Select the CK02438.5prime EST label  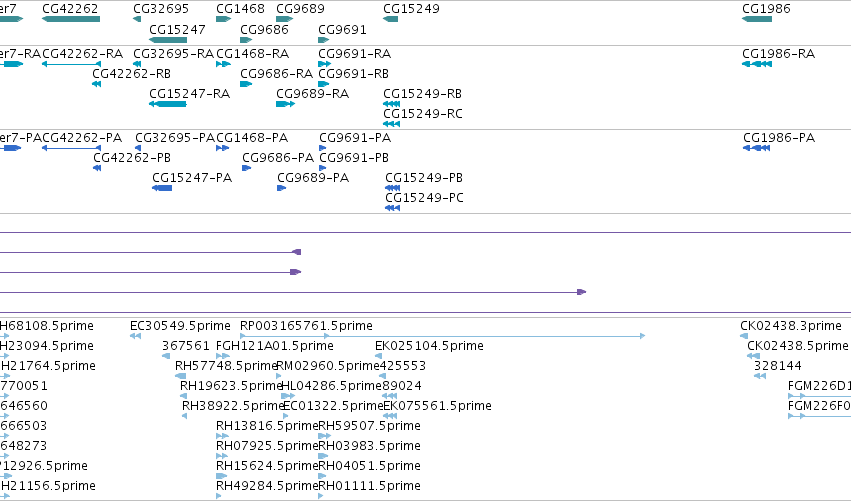(x=798, y=346)
